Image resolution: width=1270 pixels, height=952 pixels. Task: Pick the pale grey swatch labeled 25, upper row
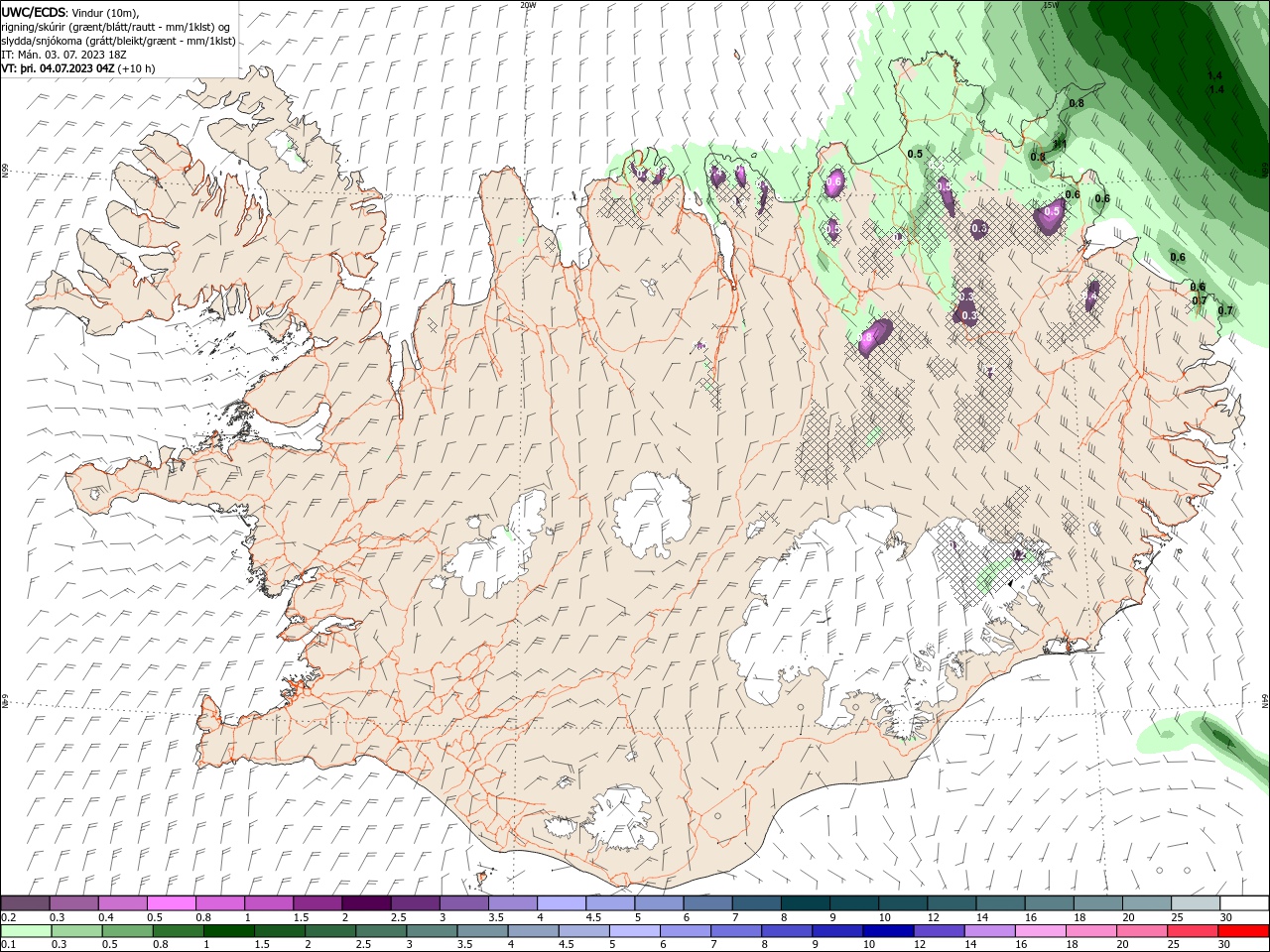tap(1196, 903)
